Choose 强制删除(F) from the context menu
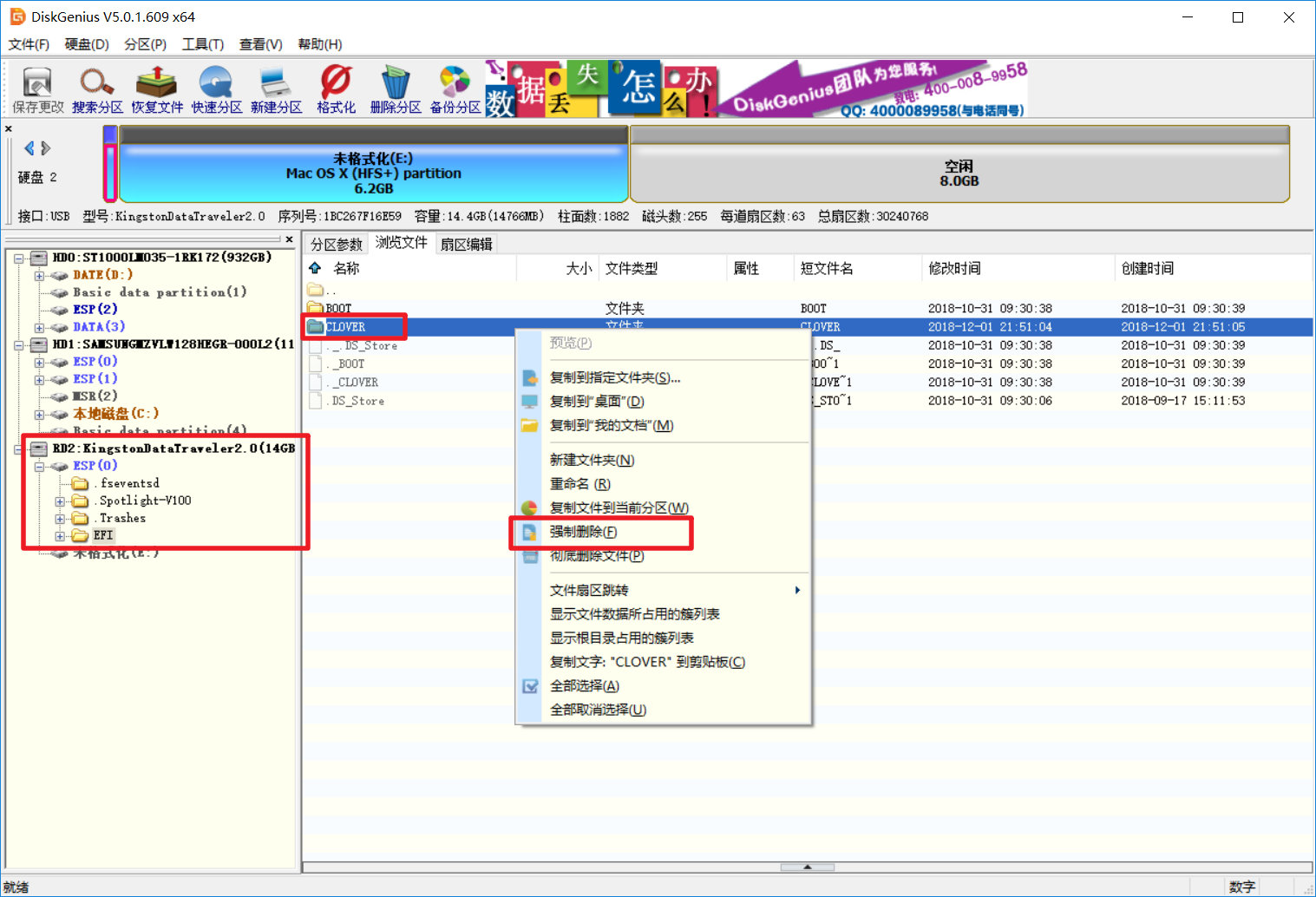1316x897 pixels. point(583,532)
